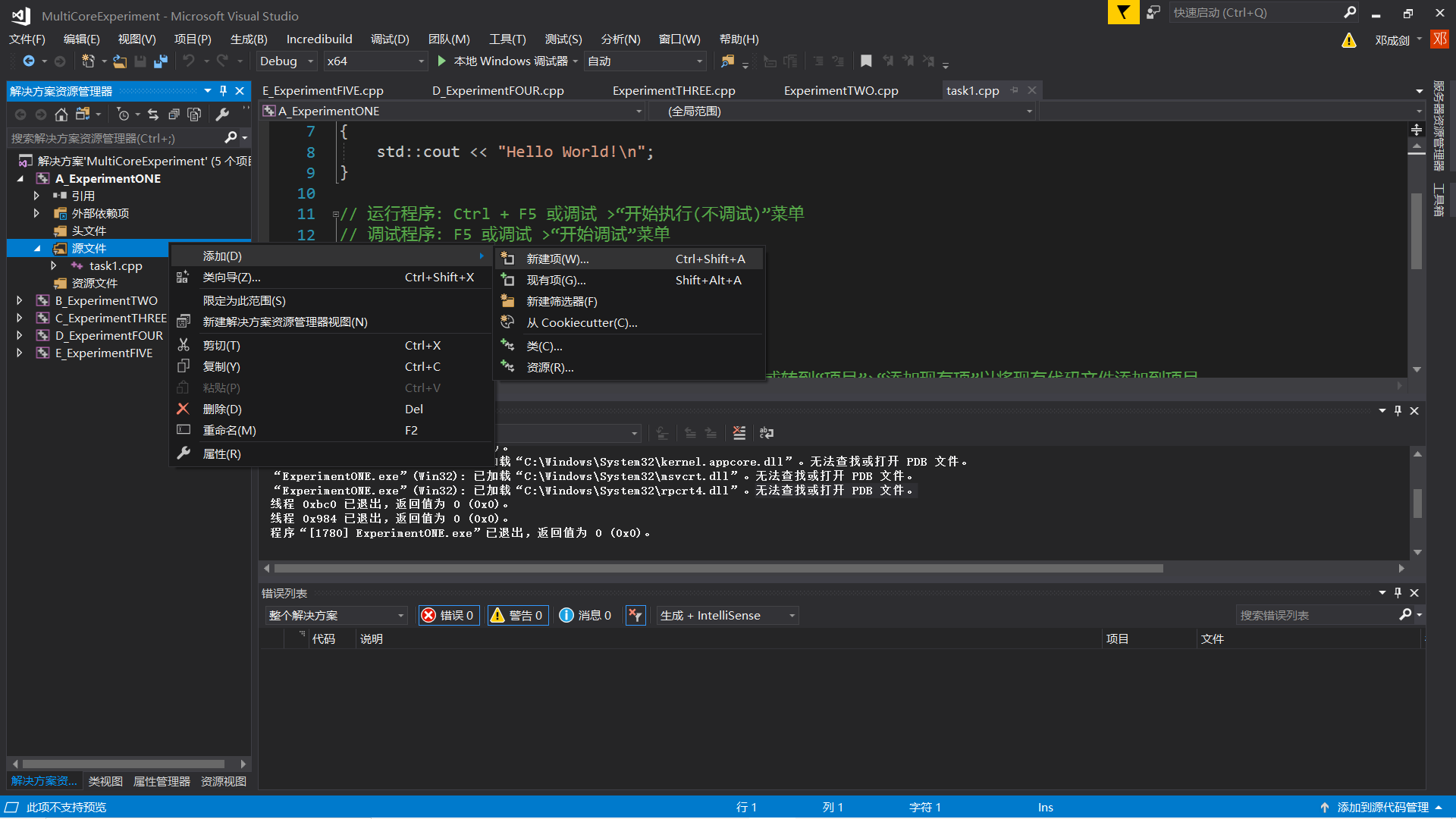Switch to the E_ExperimentFIVE.cpp tab
The height and width of the screenshot is (819, 1456).
pyautogui.click(x=323, y=90)
